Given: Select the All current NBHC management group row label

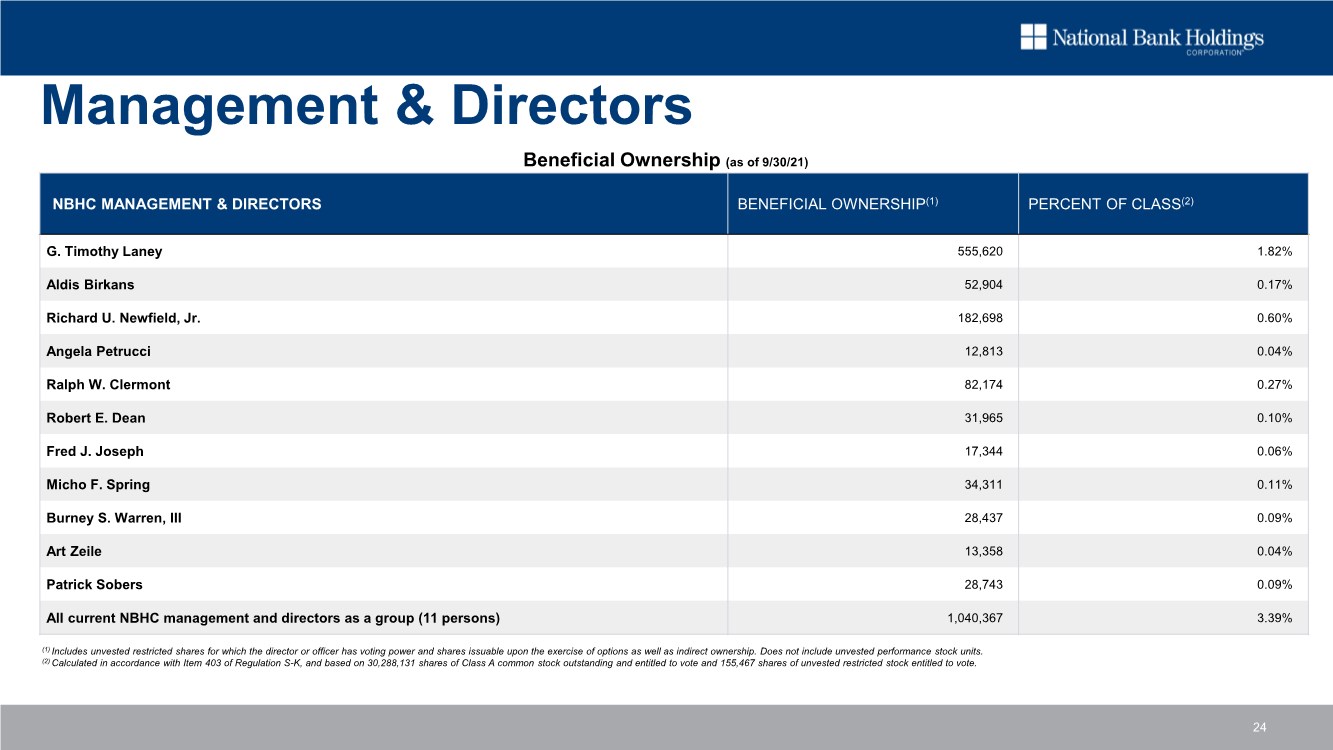Looking at the screenshot, I should (x=273, y=617).
